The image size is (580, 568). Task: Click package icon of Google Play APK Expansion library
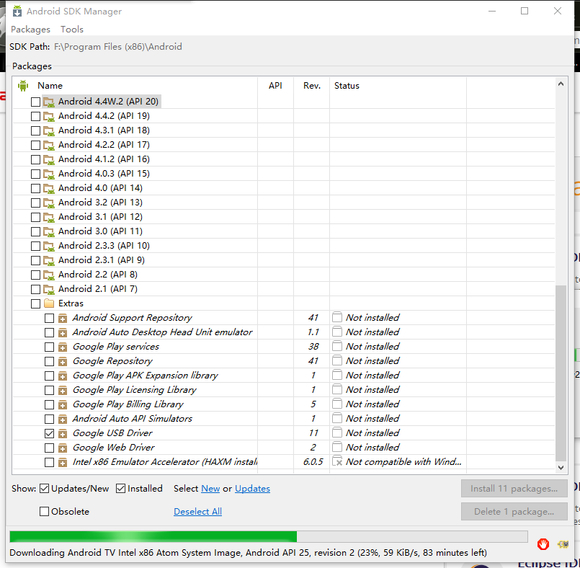63,376
